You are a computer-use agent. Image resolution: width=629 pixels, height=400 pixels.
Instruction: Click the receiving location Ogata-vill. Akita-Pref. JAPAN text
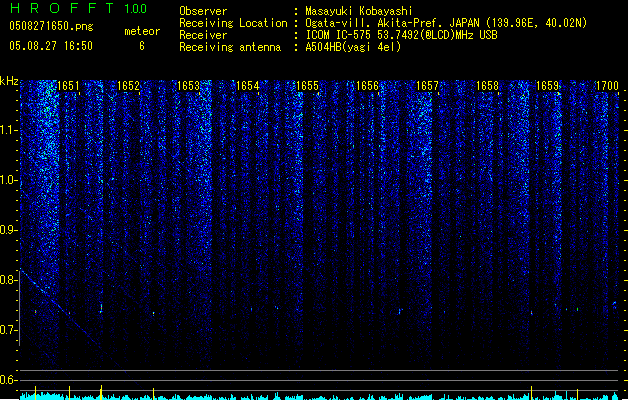click(x=446, y=23)
